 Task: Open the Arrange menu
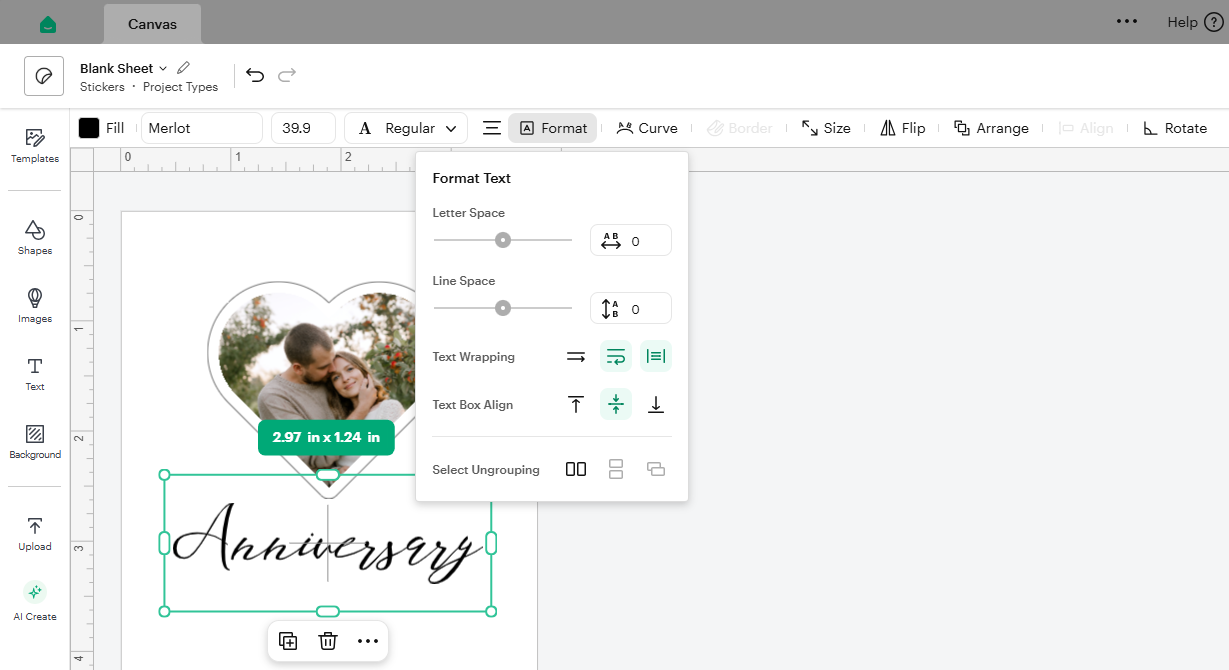click(x=991, y=128)
